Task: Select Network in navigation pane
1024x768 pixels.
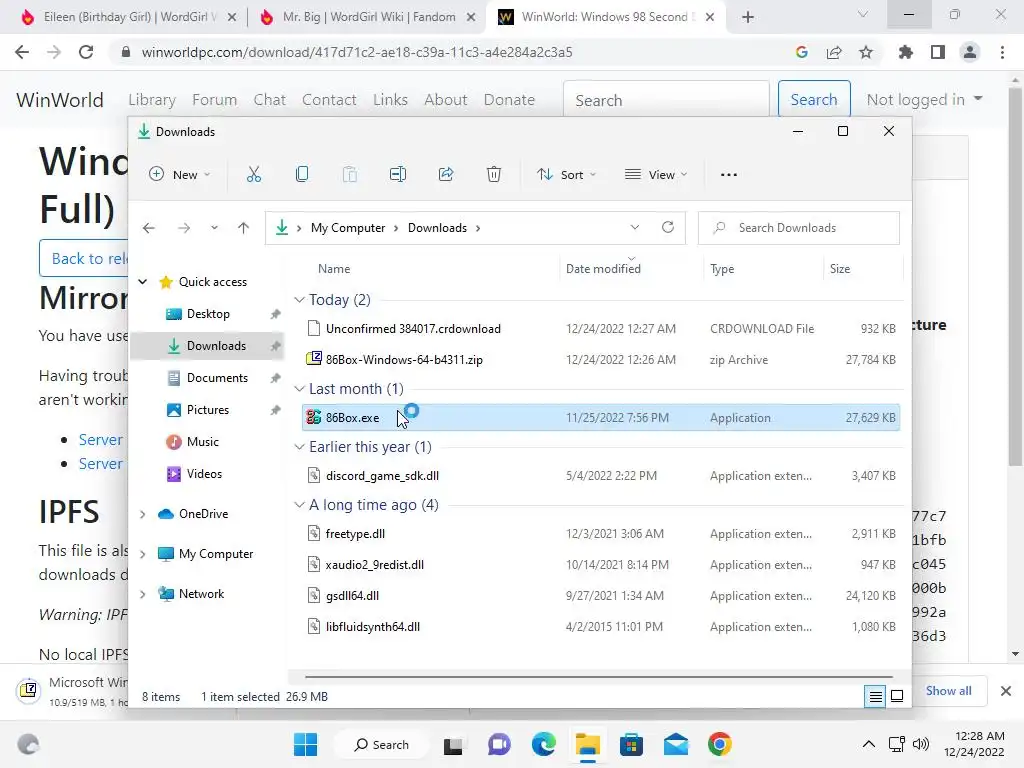Action: [x=201, y=594]
